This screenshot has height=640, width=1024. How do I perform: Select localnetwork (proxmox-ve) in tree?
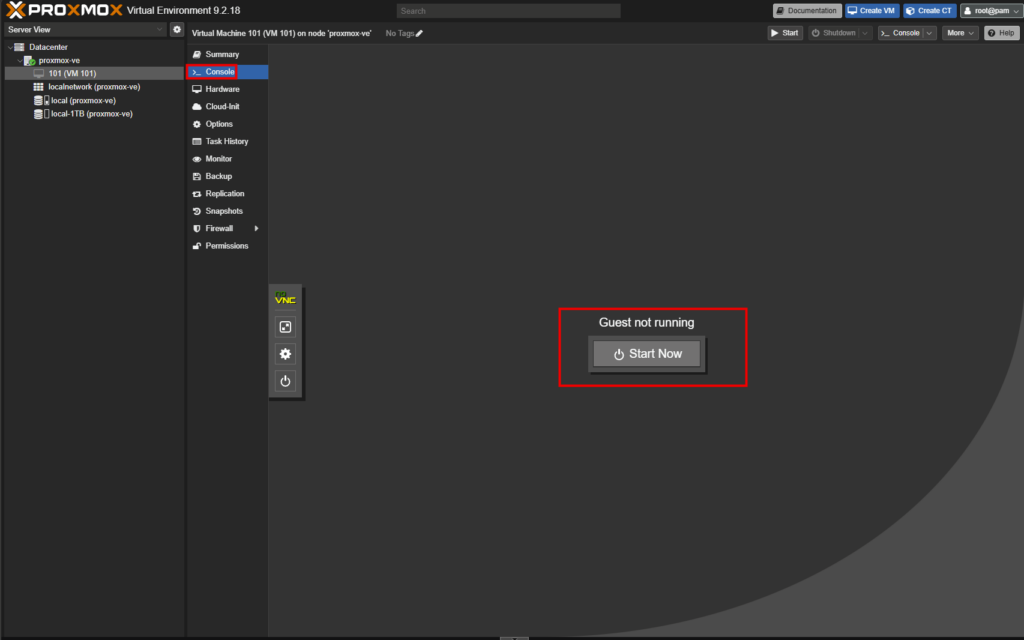point(94,87)
